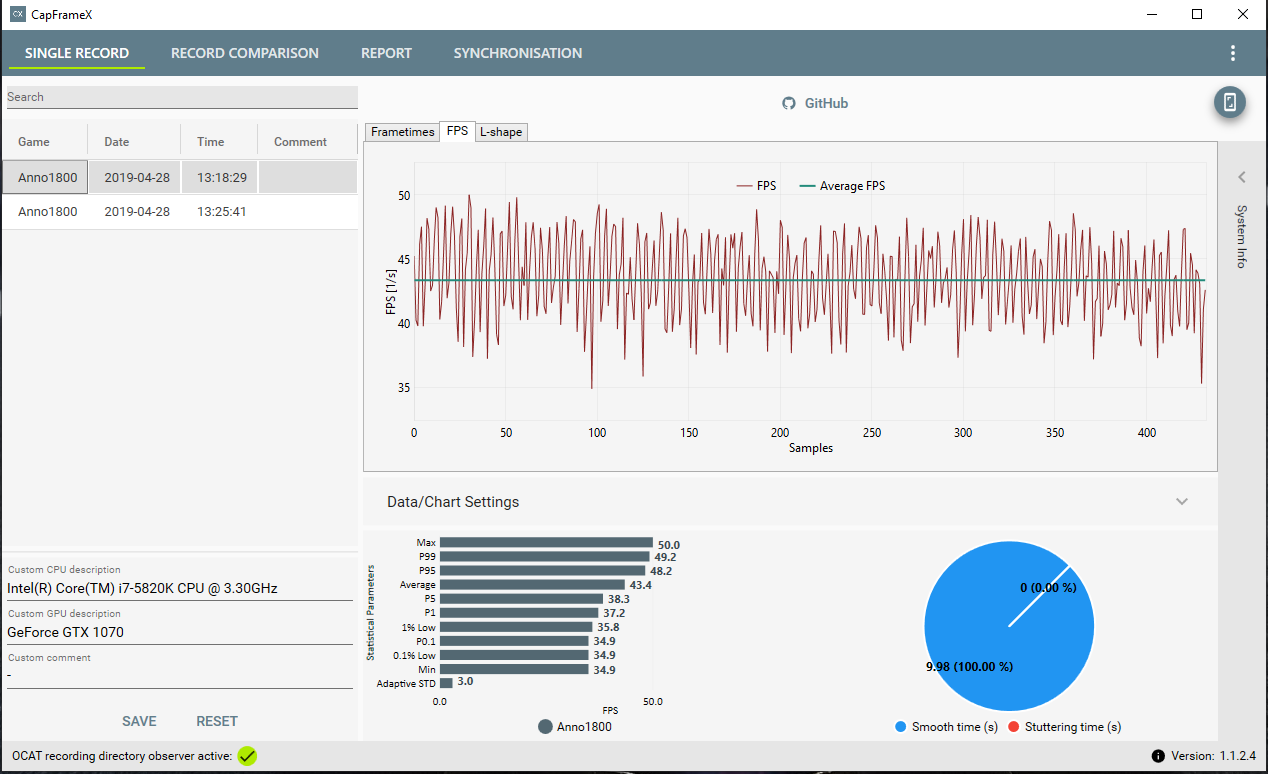
Task: Click the GitHub octocat icon
Action: (789, 103)
